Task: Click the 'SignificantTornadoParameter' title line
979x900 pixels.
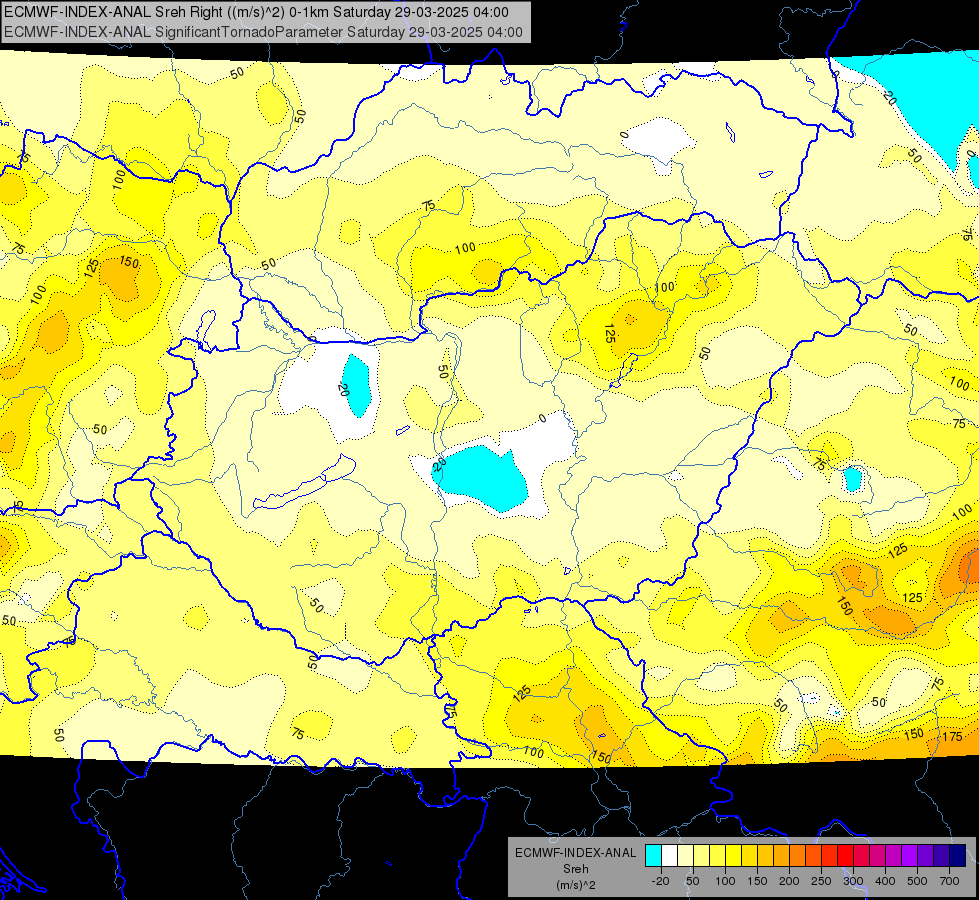Action: tap(263, 32)
